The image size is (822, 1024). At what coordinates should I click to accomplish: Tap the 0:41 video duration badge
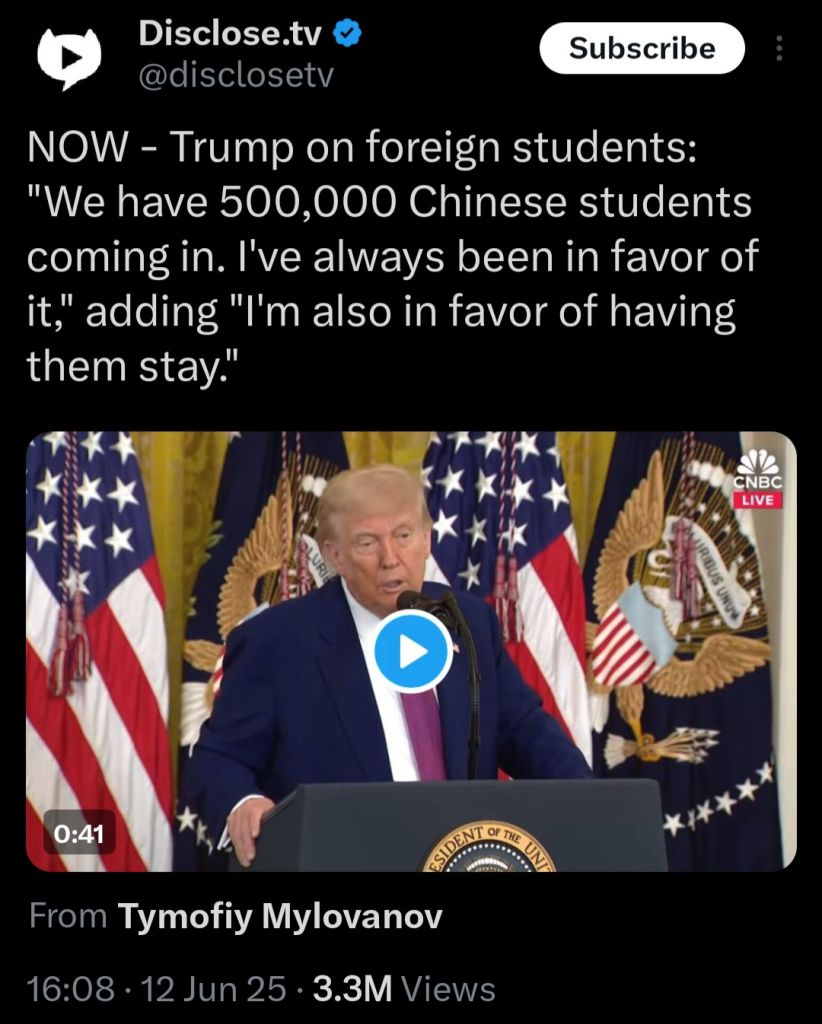pos(79,833)
